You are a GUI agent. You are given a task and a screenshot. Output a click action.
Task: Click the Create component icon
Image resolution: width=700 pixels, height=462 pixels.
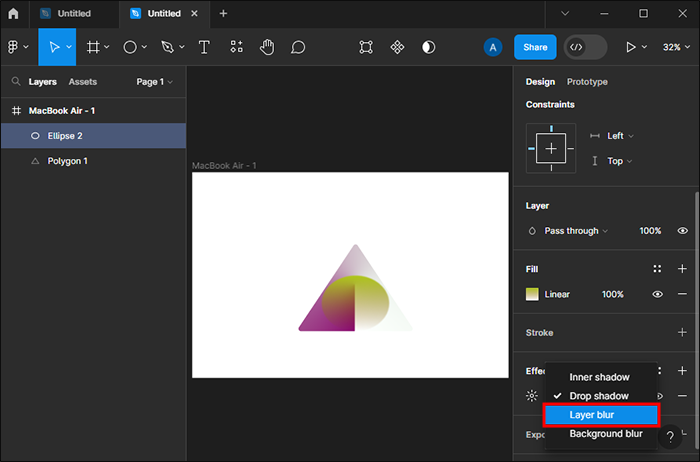pos(397,47)
